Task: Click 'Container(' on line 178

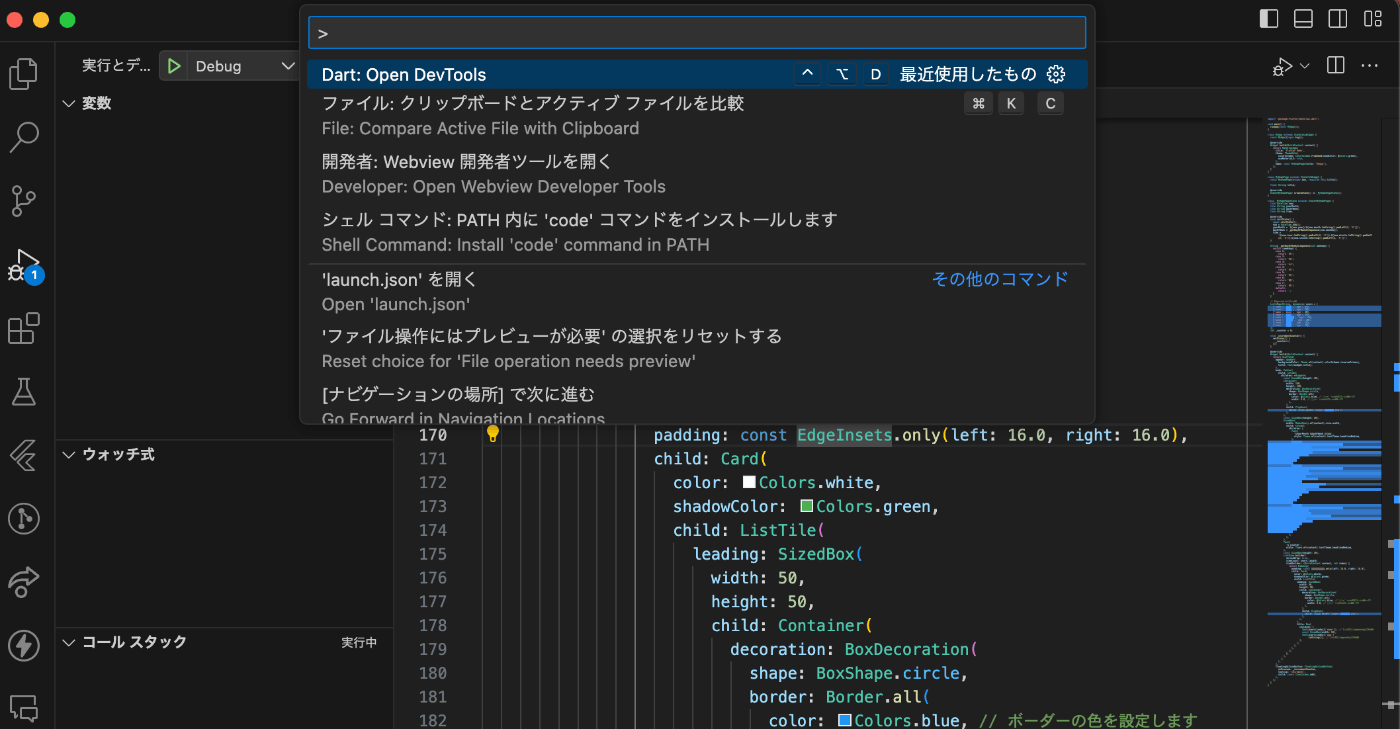Action: point(825,625)
